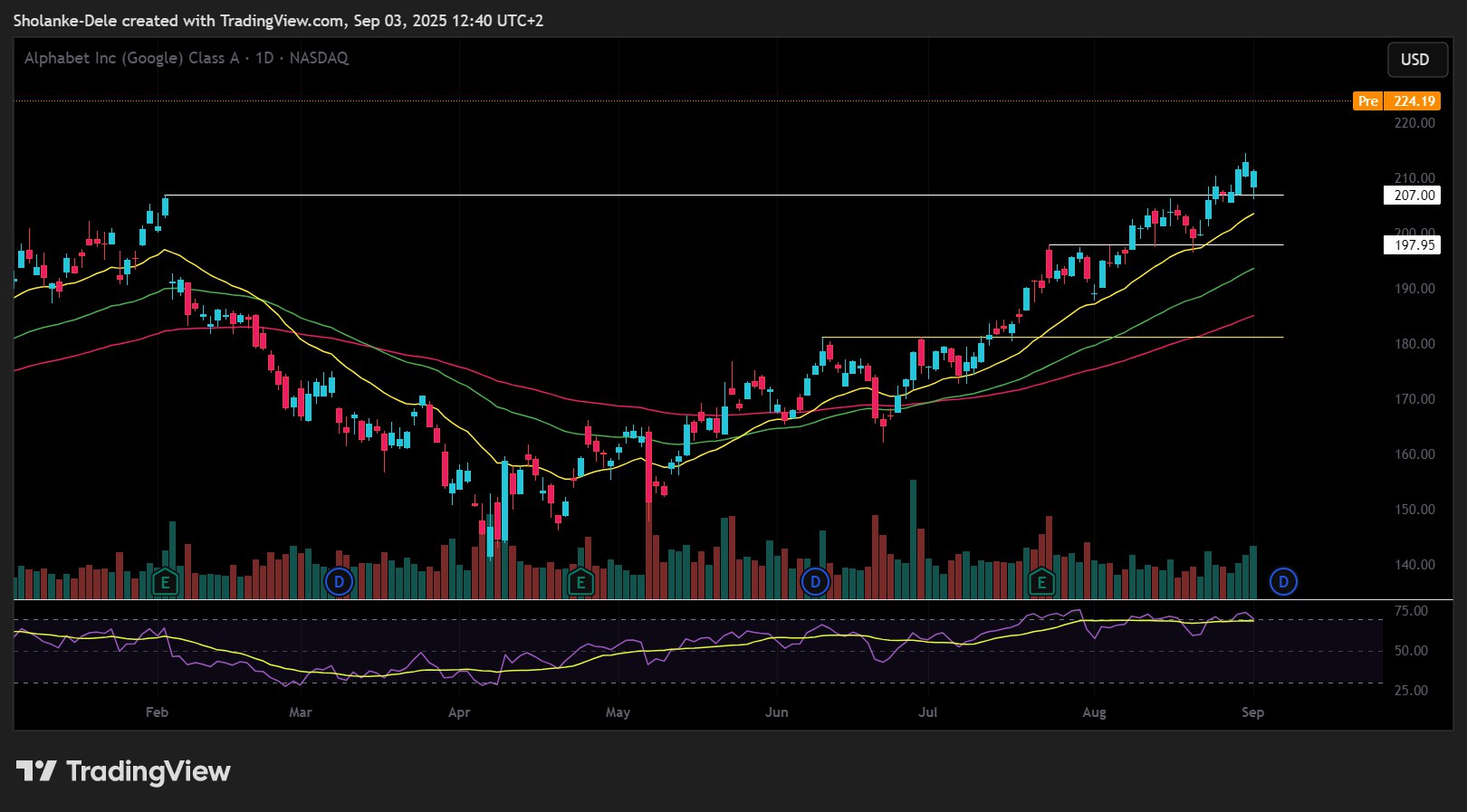
Task: Click the Alphabet Inc (Google) Class A symbol title
Action: [132, 58]
